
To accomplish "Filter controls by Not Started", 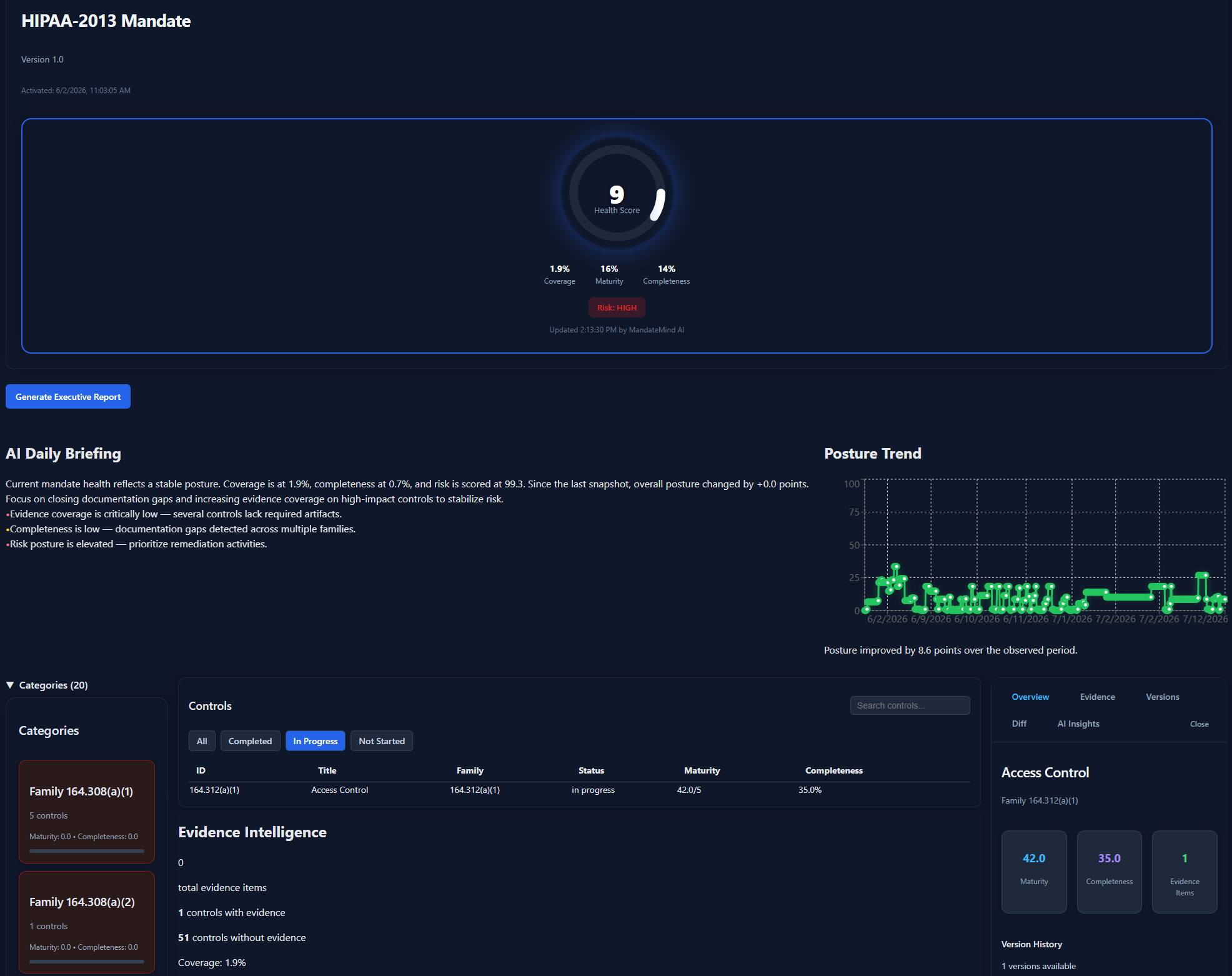I will pos(382,741).
